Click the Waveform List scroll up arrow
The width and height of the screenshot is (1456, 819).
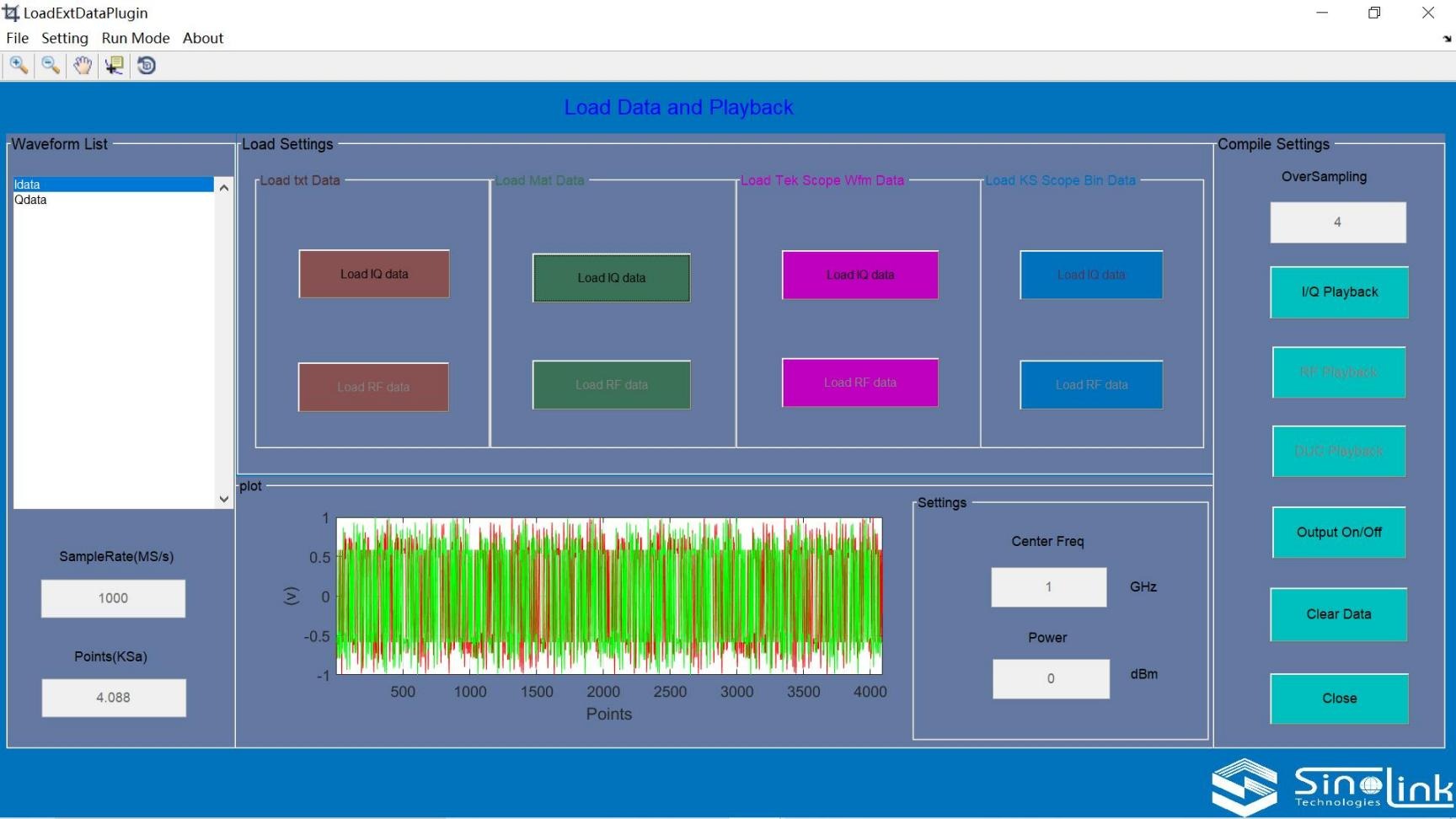[223, 187]
